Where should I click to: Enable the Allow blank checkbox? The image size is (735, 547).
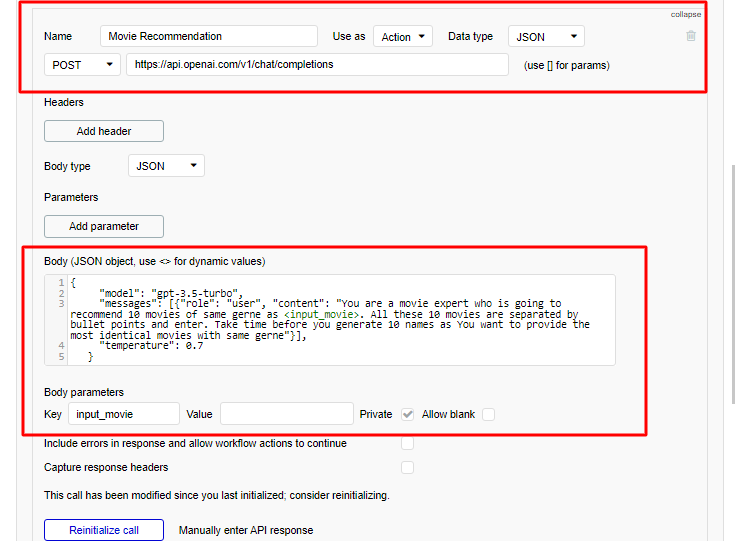pyautogui.click(x=488, y=414)
